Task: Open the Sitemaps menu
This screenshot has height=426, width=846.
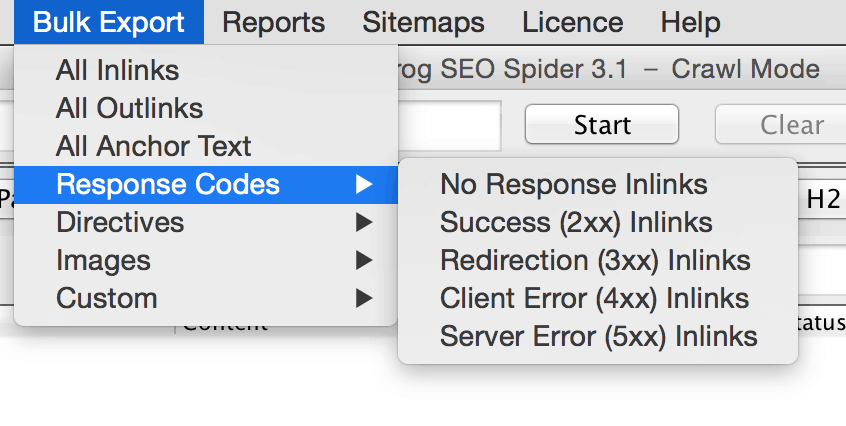Action: click(423, 22)
